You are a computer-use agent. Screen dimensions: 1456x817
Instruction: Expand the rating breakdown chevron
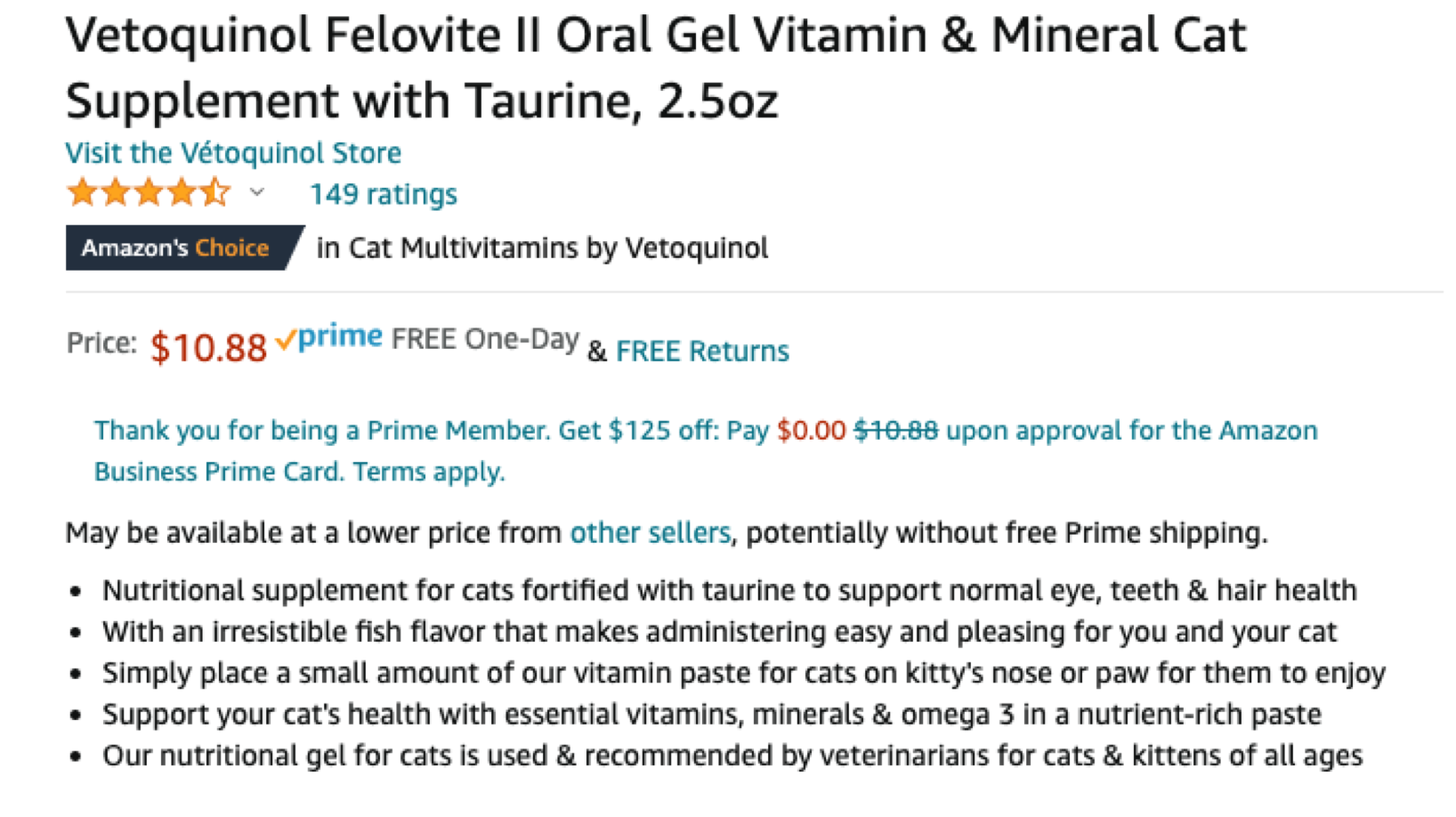click(x=256, y=192)
